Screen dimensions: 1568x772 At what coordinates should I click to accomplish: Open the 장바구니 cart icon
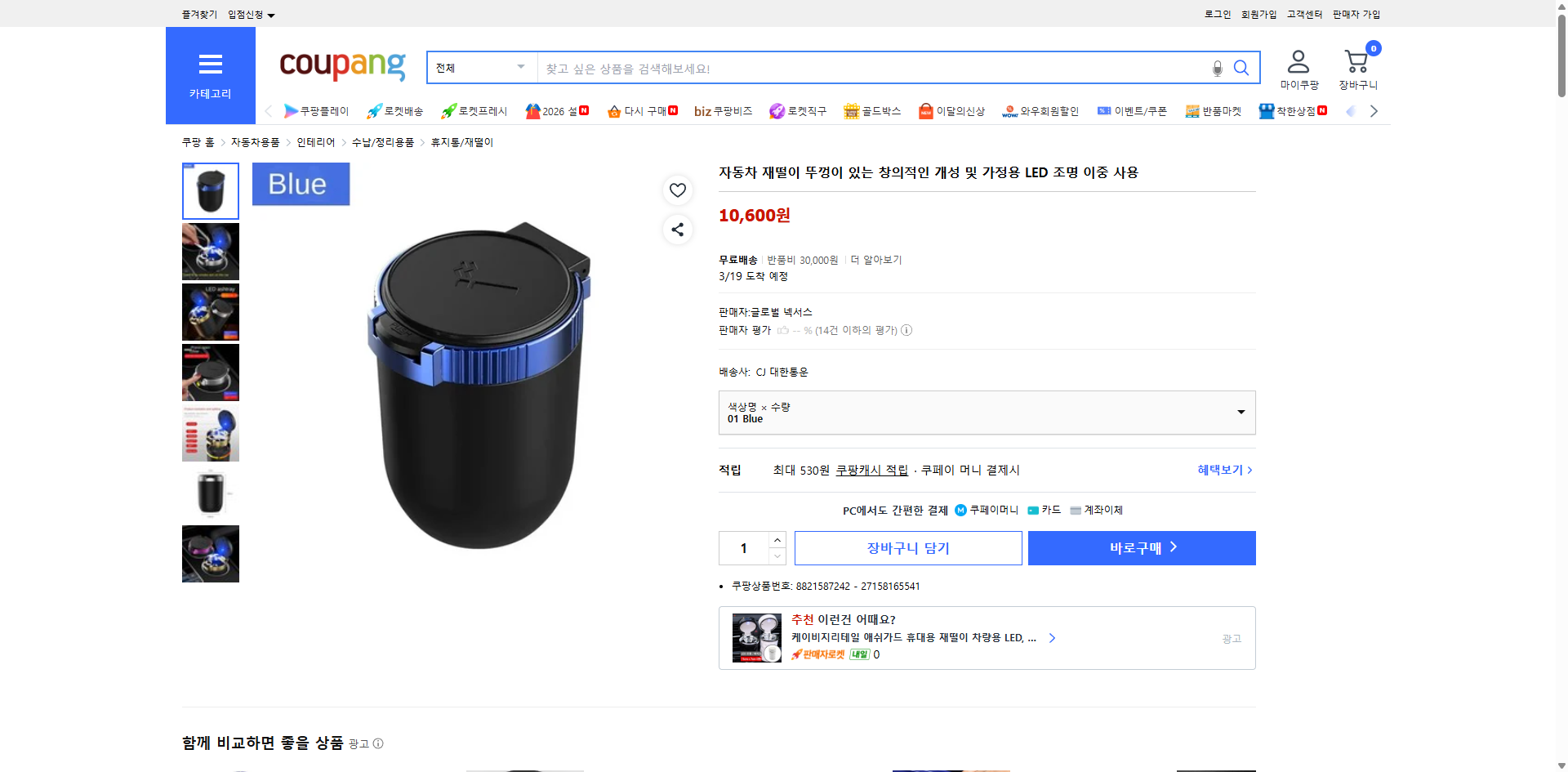pos(1356,59)
